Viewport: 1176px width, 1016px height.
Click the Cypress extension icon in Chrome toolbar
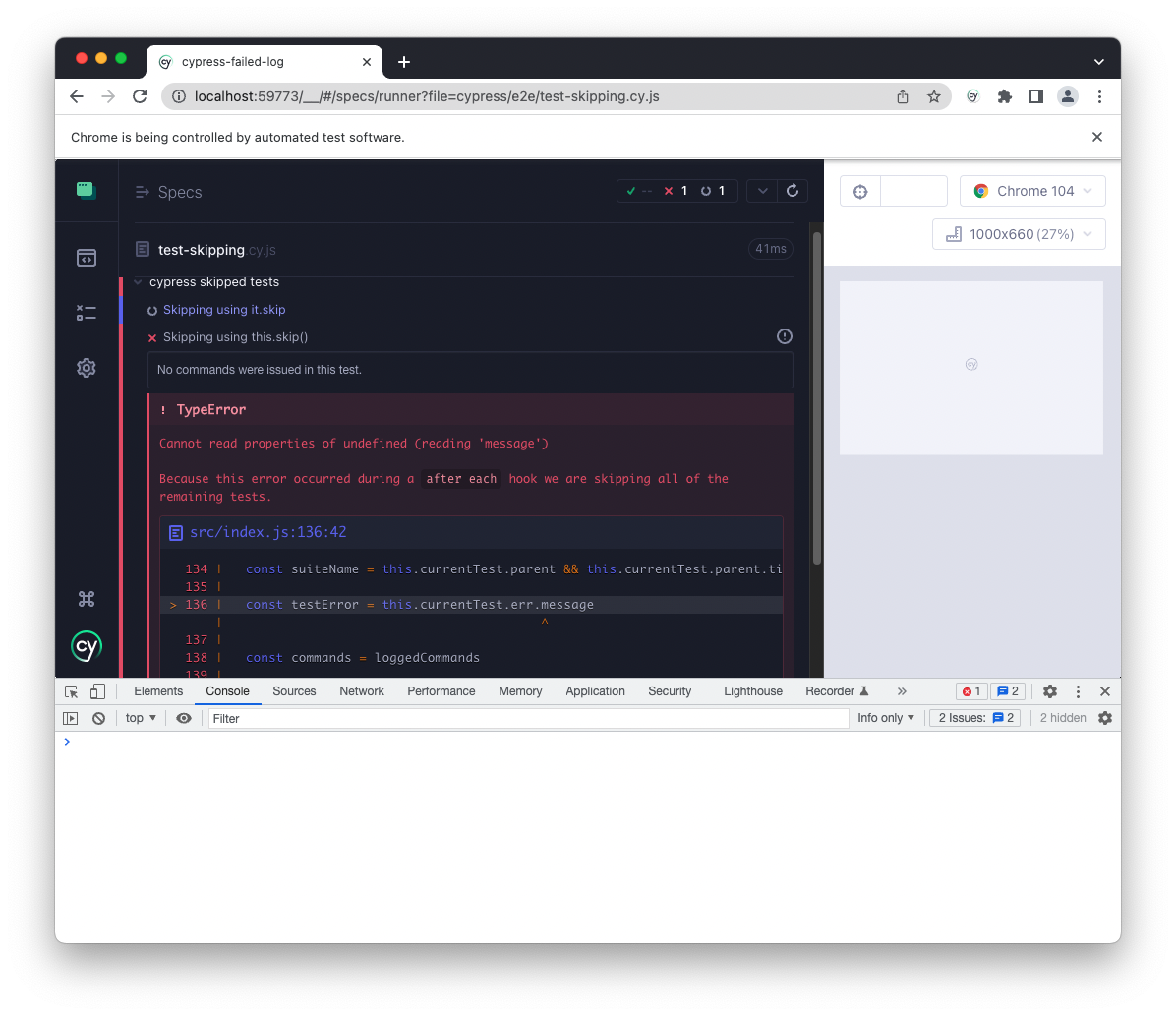tap(972, 96)
